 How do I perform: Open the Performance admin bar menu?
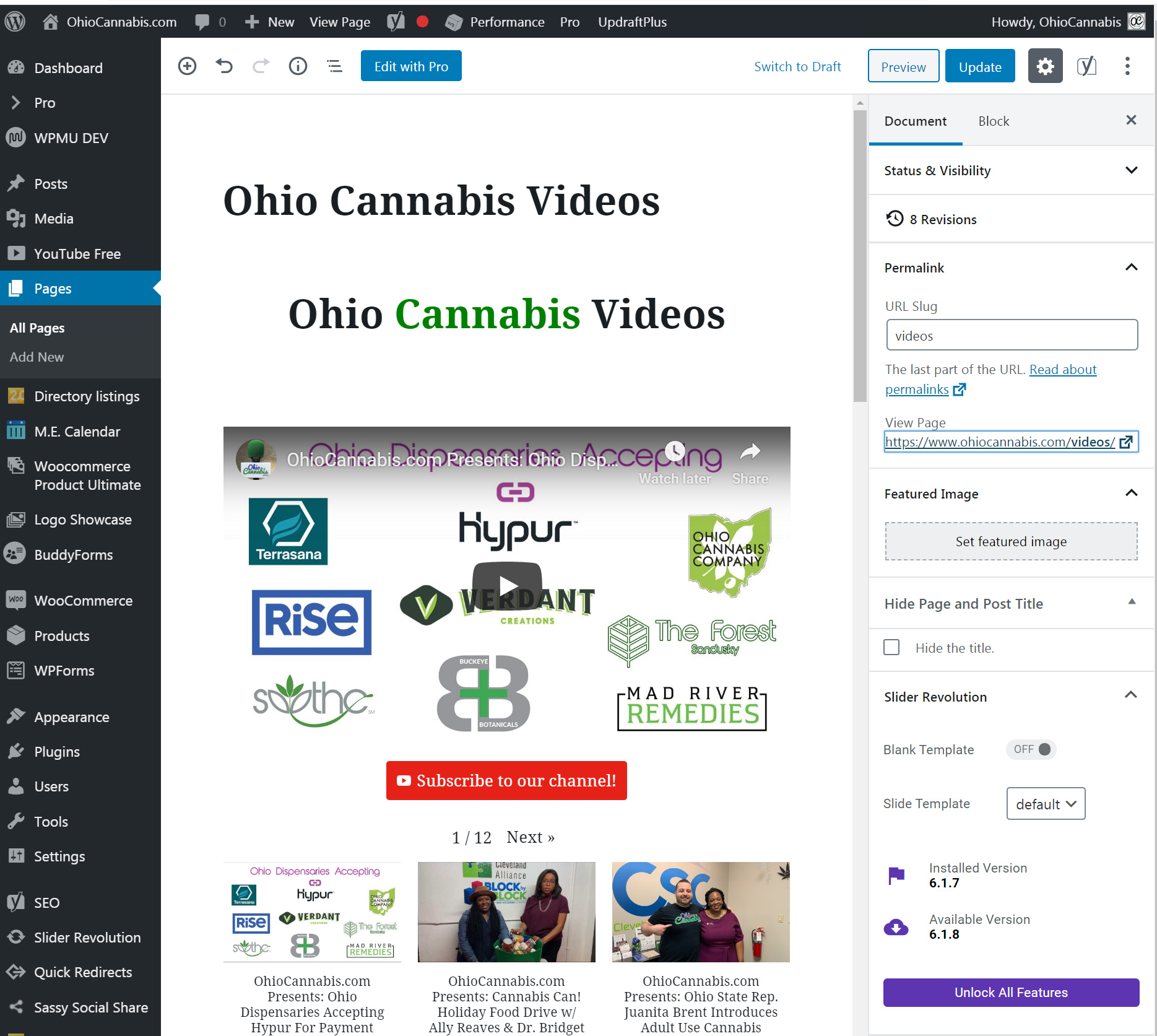pyautogui.click(x=495, y=22)
